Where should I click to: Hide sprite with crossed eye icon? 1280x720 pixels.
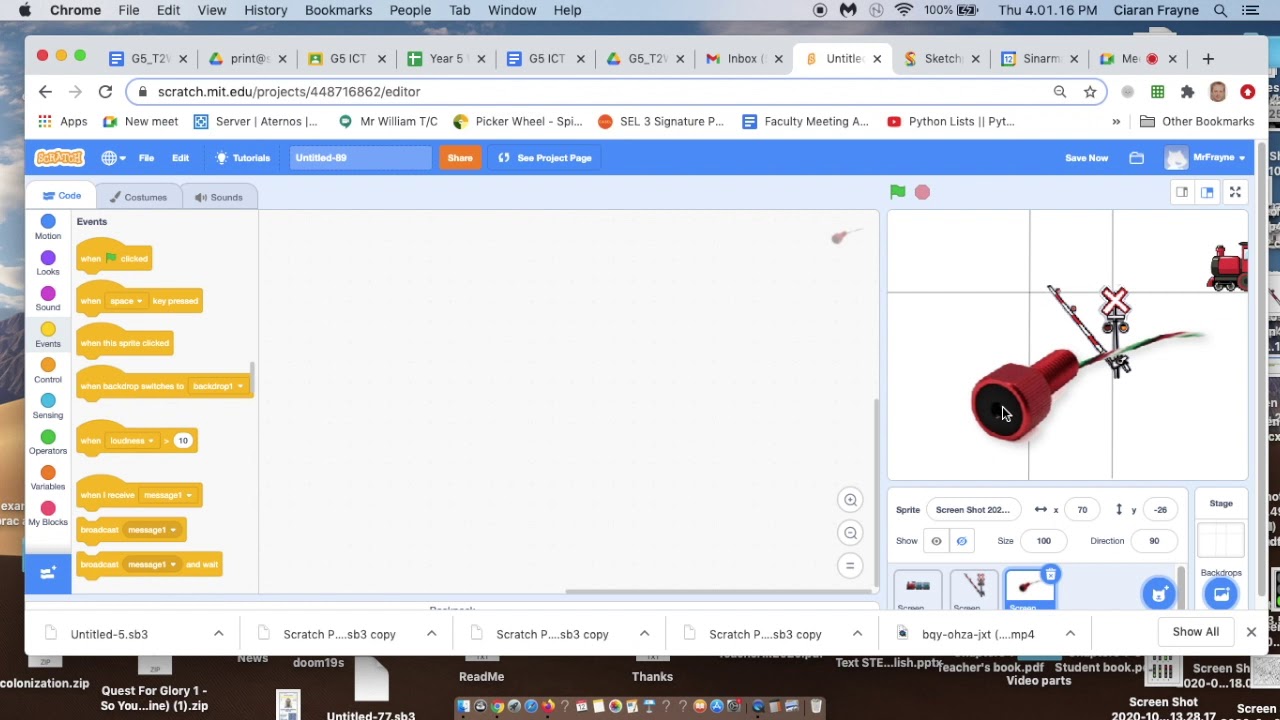tap(961, 541)
